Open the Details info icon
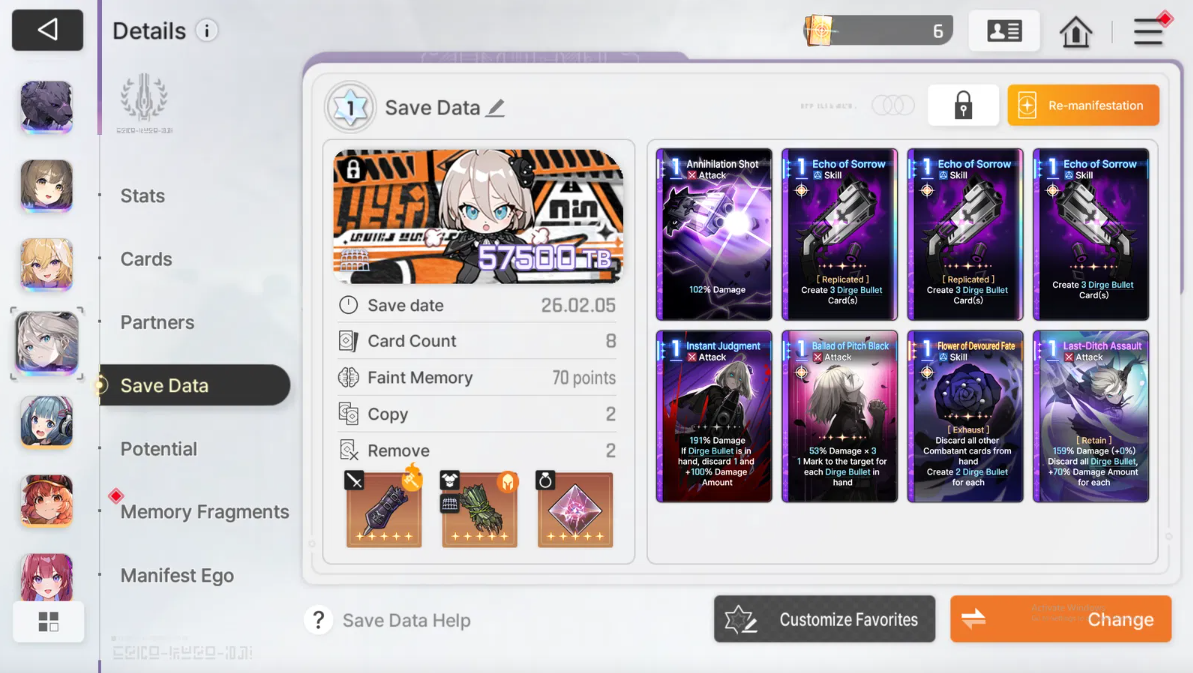 pyautogui.click(x=206, y=30)
